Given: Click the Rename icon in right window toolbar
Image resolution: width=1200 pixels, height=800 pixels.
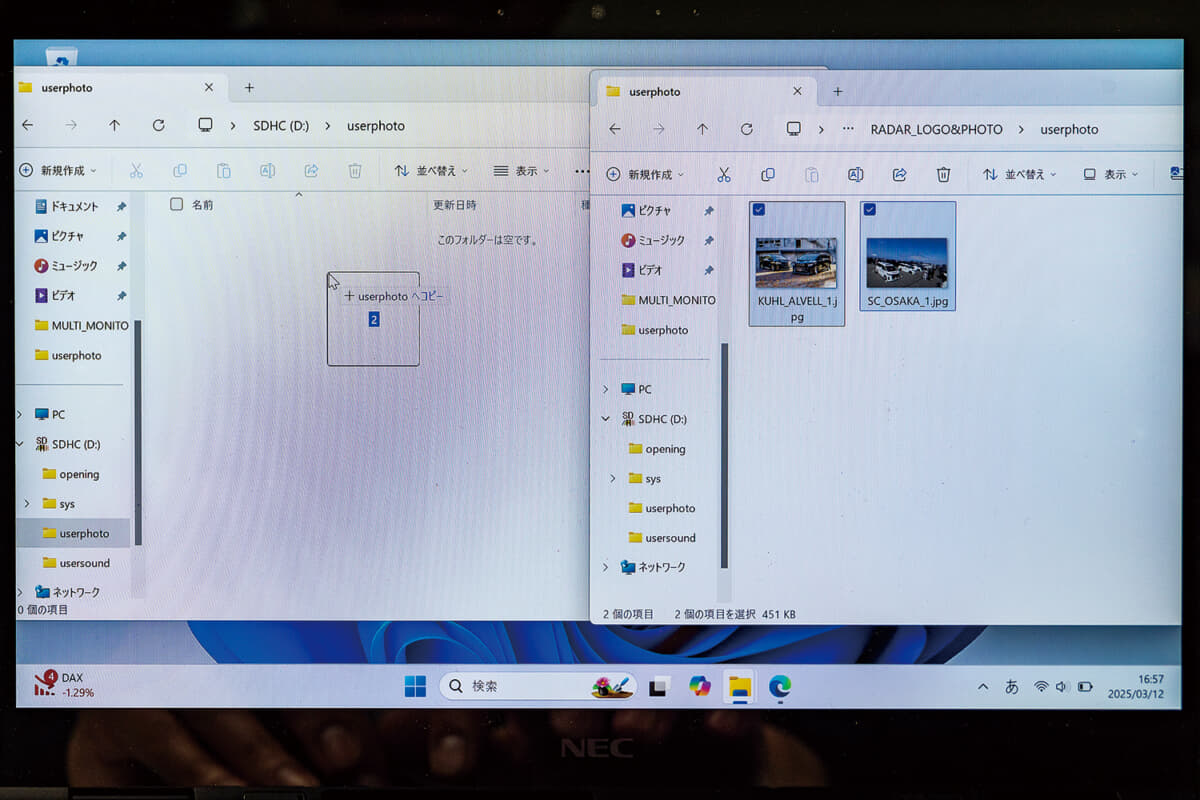Looking at the screenshot, I should tap(855, 174).
